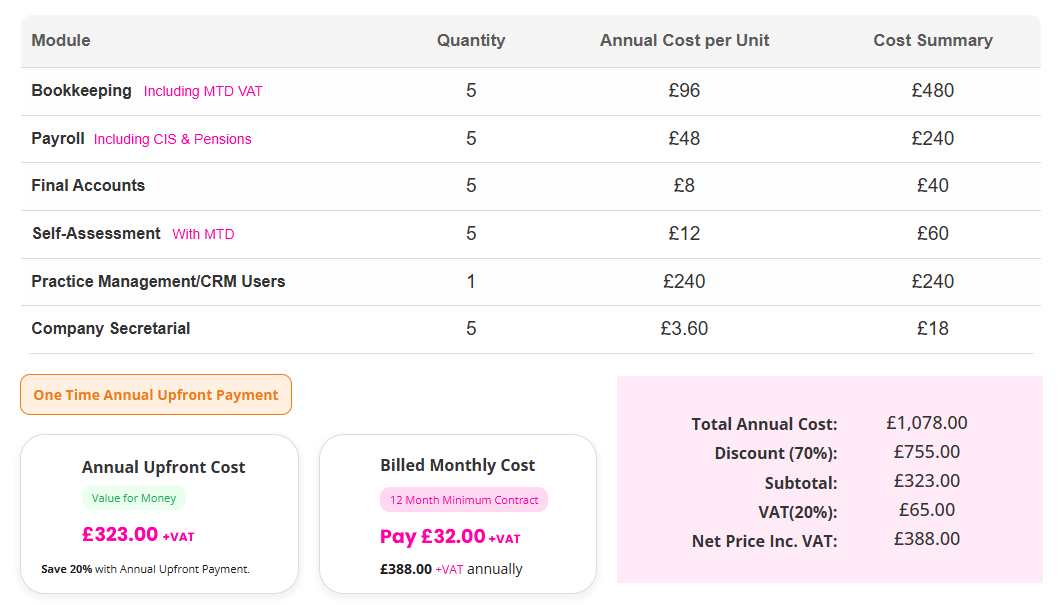Select the Company Secretarial row

pyautogui.click(x=530, y=328)
